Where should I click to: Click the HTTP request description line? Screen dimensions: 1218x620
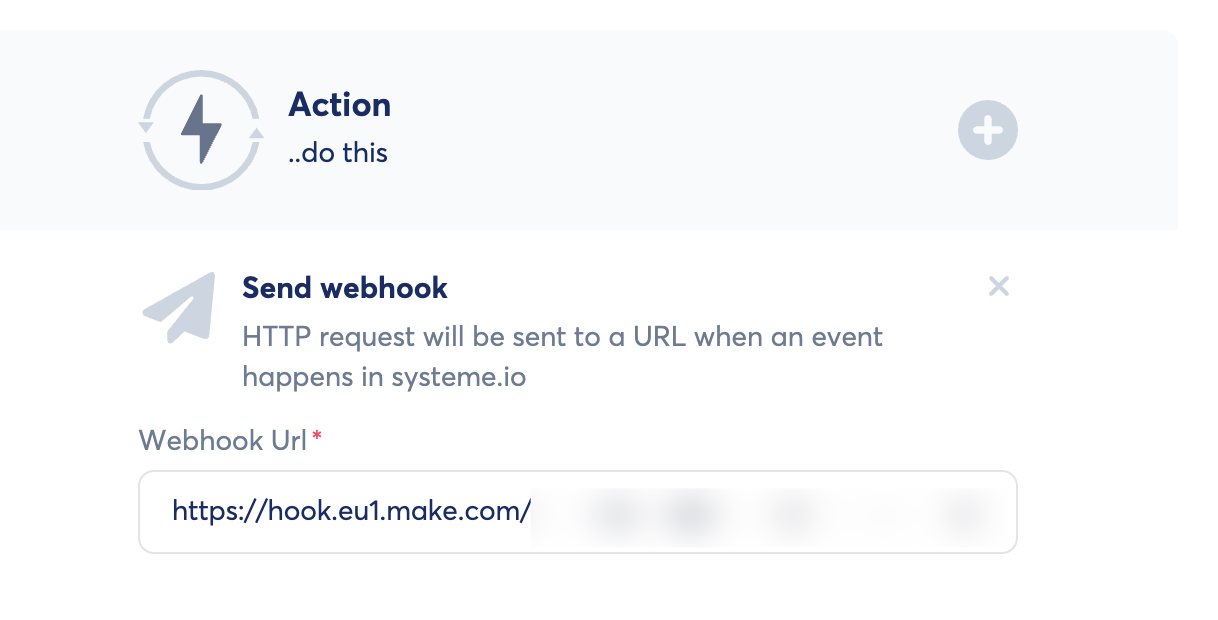[x=562, y=336]
